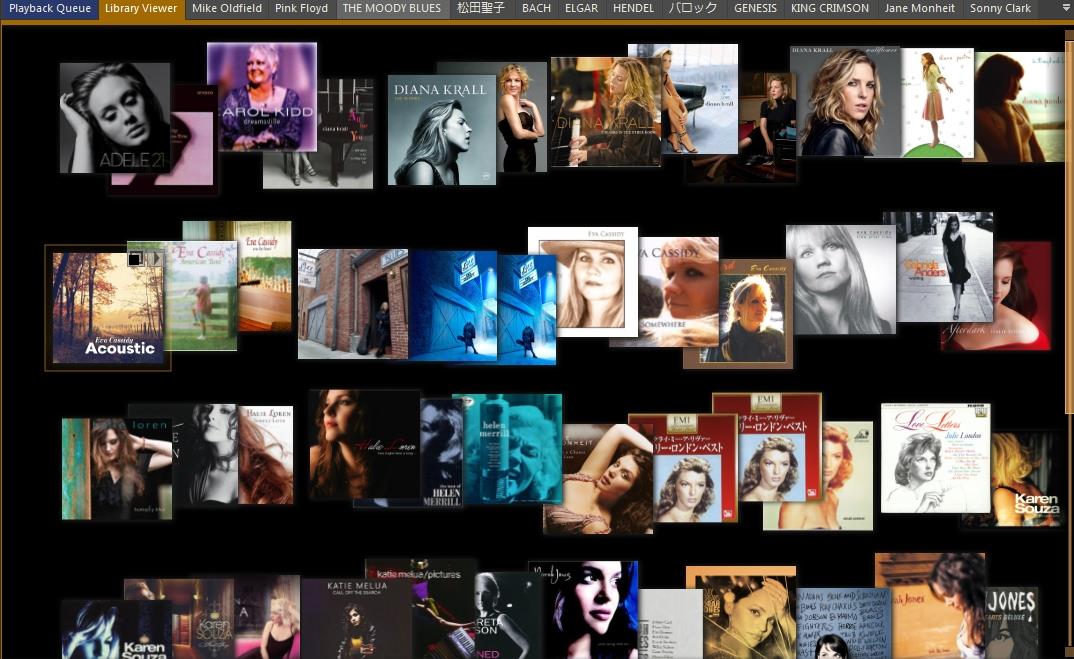The height and width of the screenshot is (659, 1074).
Task: Open the HENDEL tab
Action: (634, 9)
